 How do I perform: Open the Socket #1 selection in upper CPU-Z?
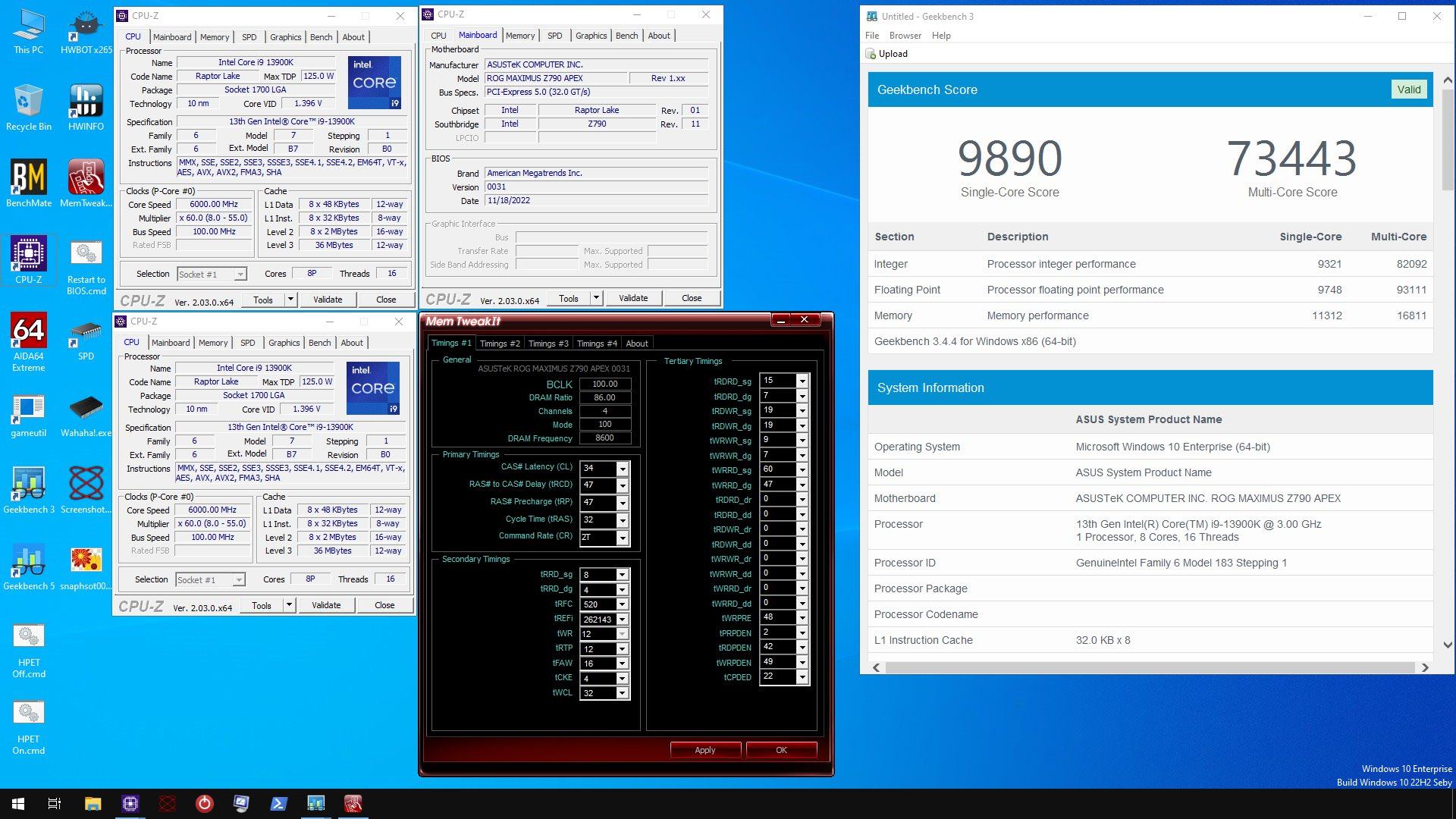tap(212, 275)
